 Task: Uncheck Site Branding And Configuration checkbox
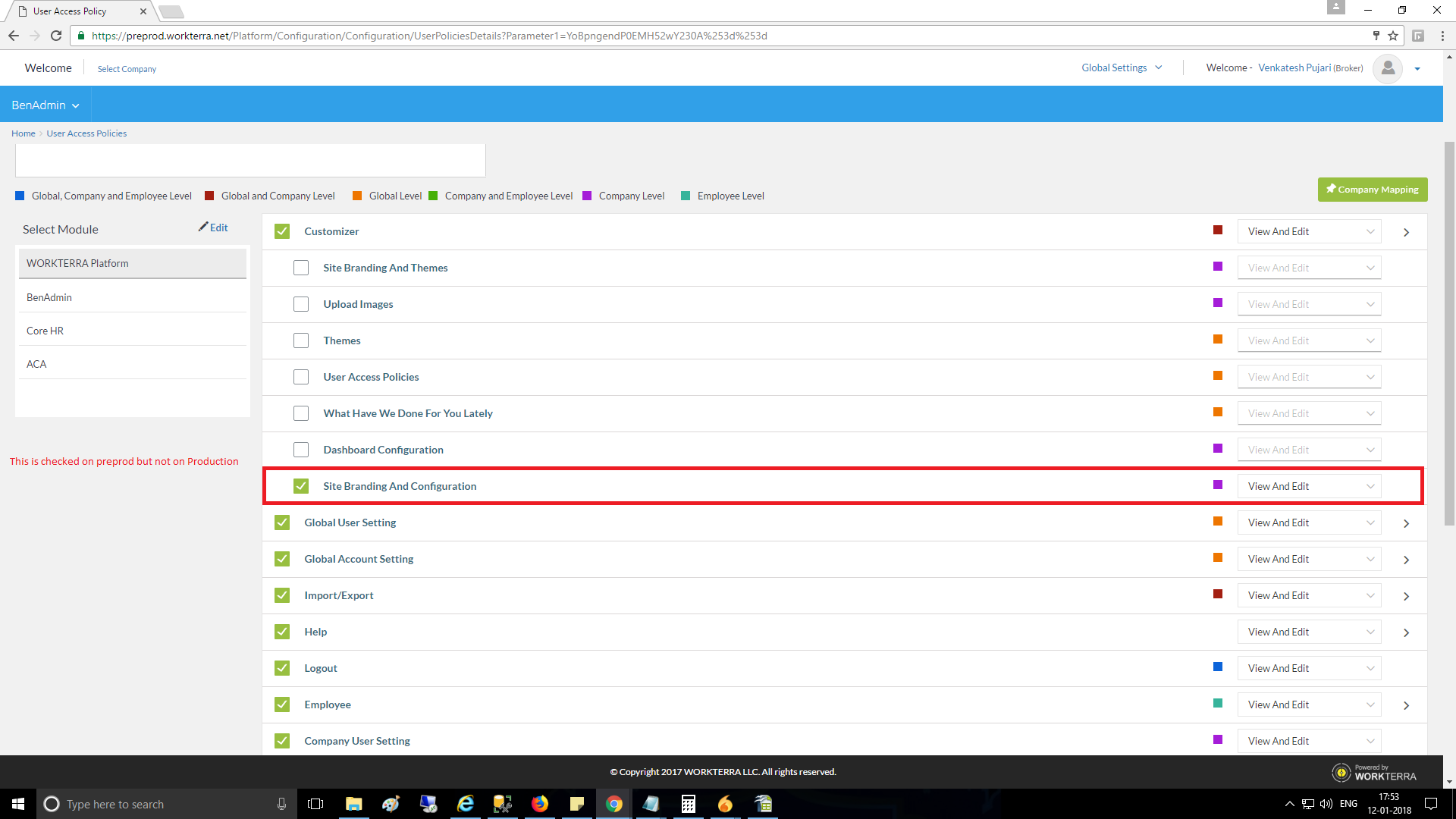(301, 486)
